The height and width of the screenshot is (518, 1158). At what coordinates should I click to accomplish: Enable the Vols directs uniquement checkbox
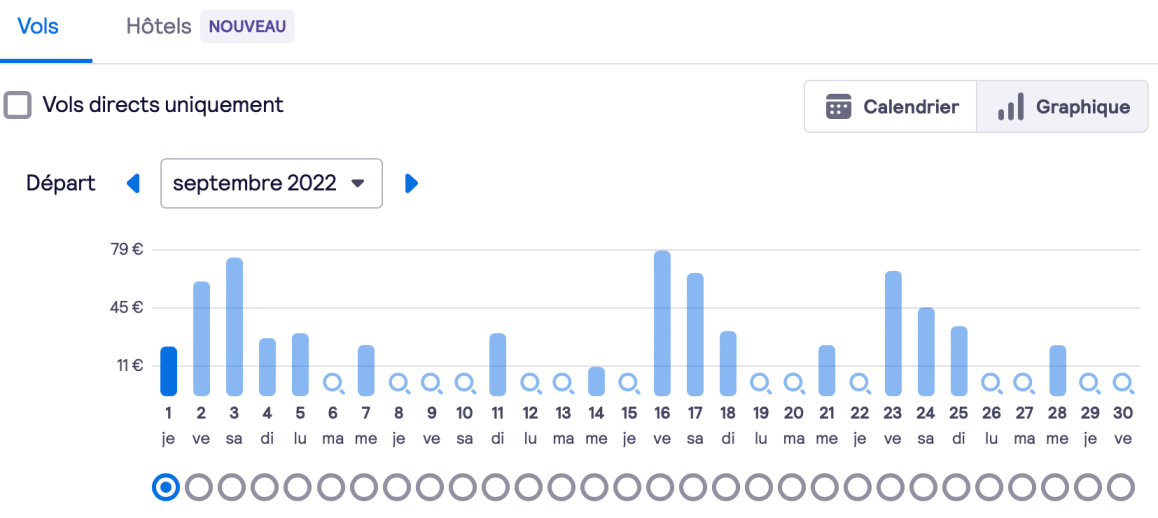[x=17, y=105]
